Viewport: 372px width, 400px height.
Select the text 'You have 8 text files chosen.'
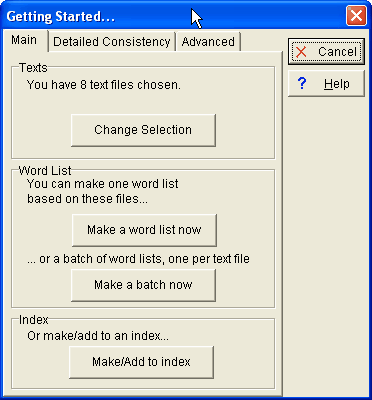coord(104,85)
